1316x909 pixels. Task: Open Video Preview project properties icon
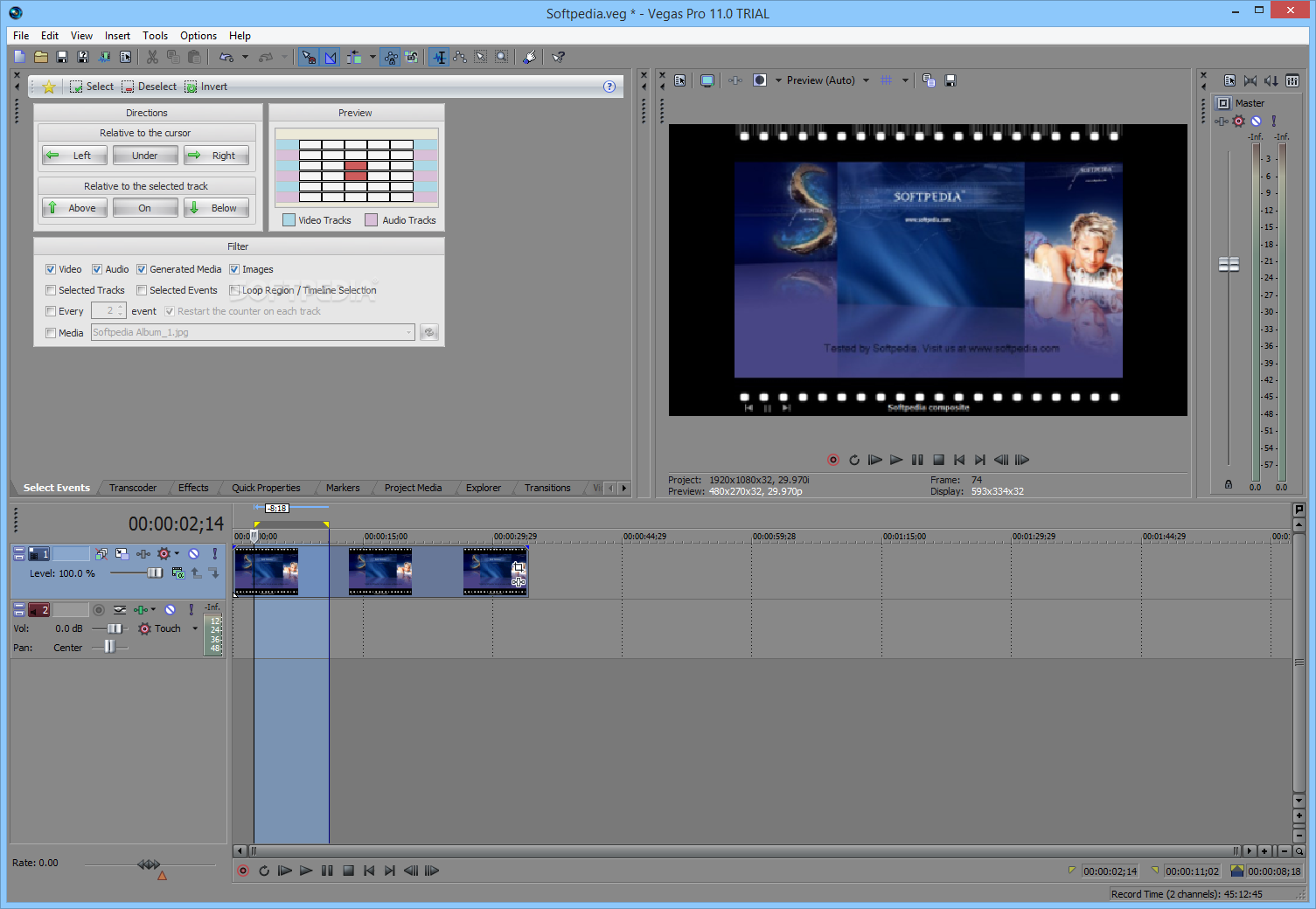pyautogui.click(x=680, y=80)
